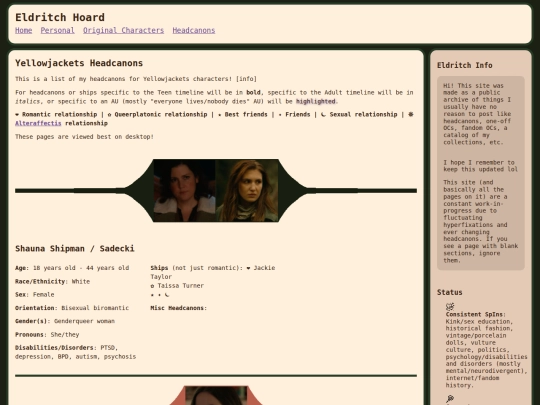
Task: Click the Shauna Shipman / Sadecki heading
Action: pyautogui.click(x=75, y=249)
